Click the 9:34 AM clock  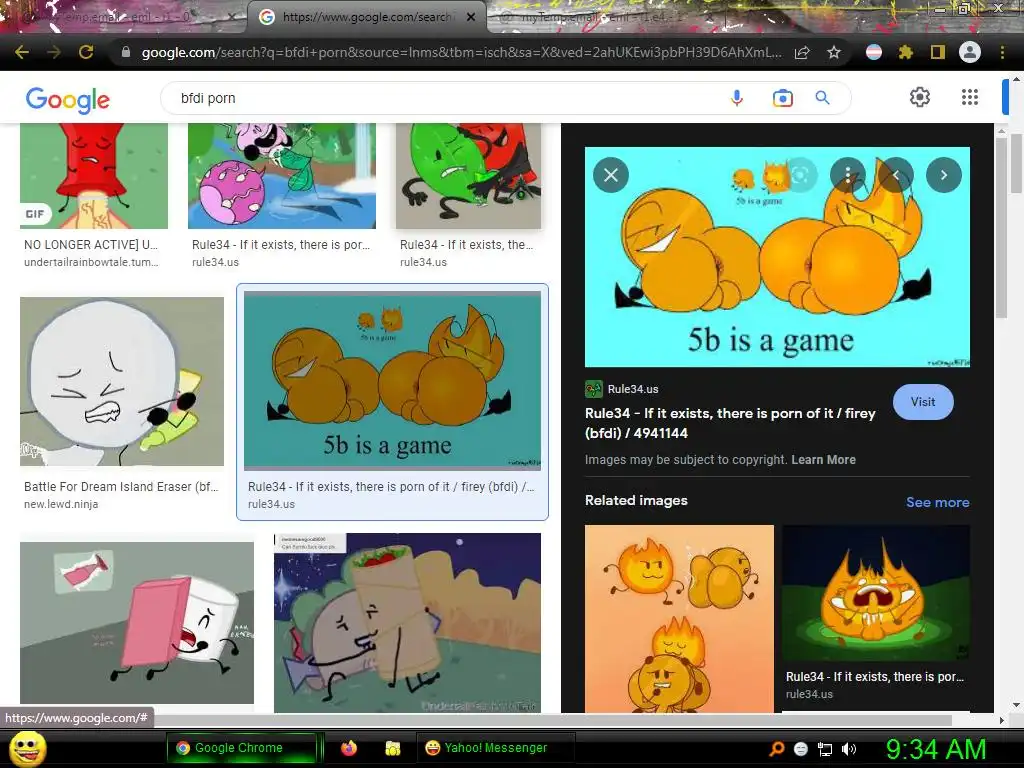[x=936, y=749]
